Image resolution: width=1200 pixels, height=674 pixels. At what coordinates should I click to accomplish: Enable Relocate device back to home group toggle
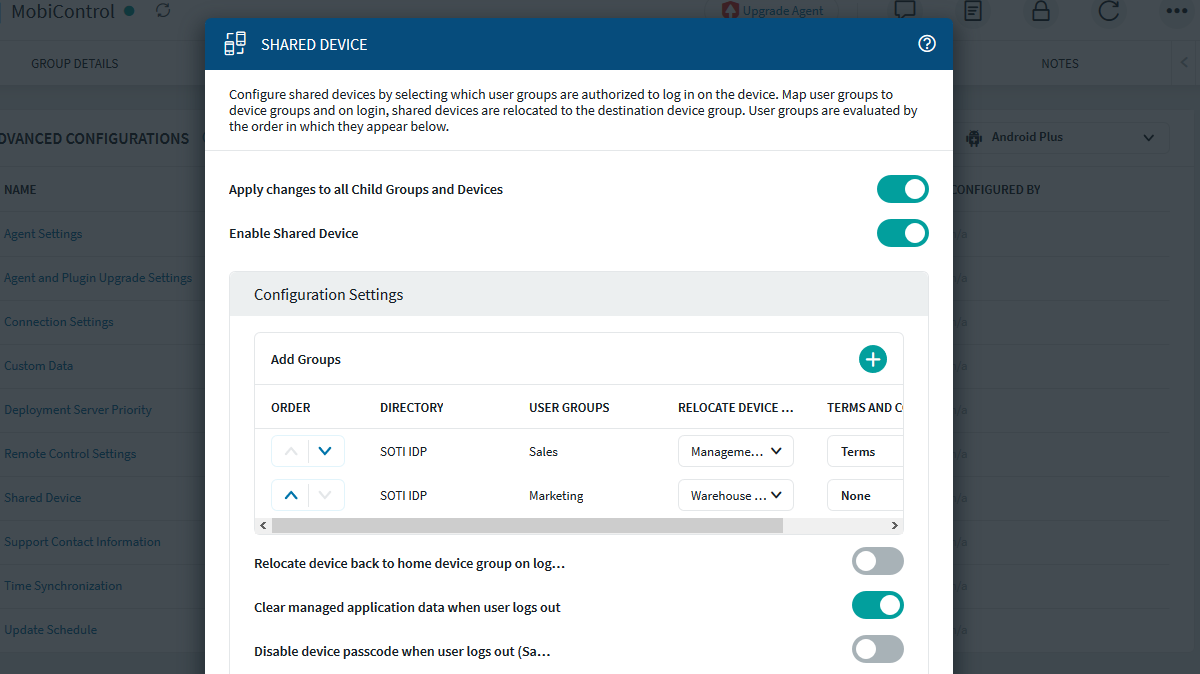877,561
